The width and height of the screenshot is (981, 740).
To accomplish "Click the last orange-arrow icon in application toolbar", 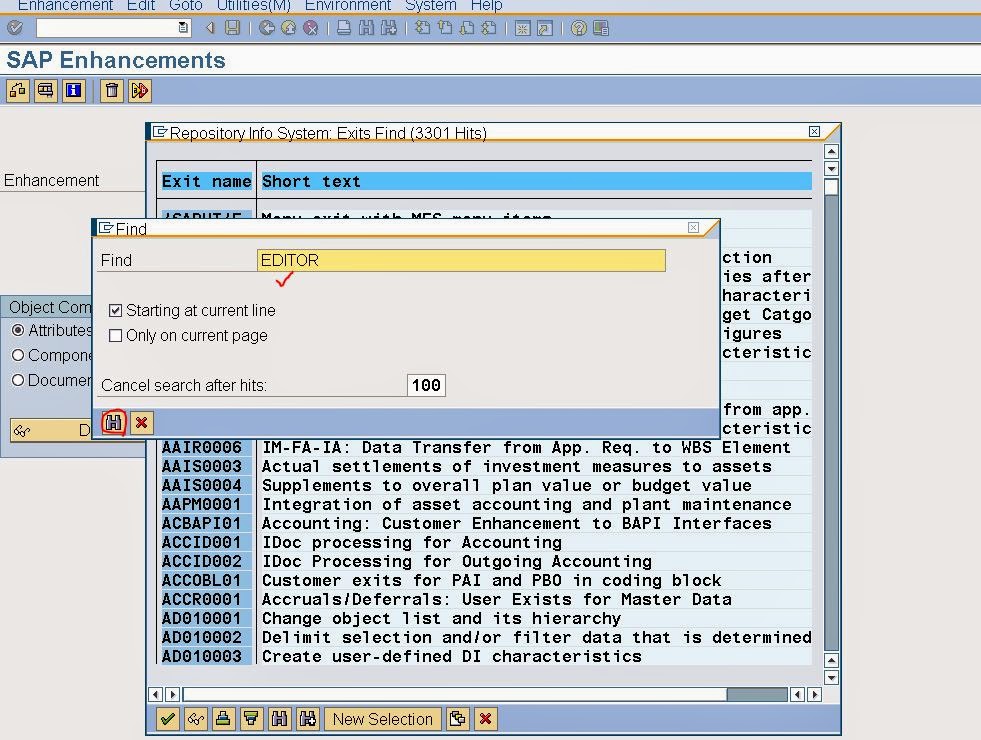I will tap(140, 91).
